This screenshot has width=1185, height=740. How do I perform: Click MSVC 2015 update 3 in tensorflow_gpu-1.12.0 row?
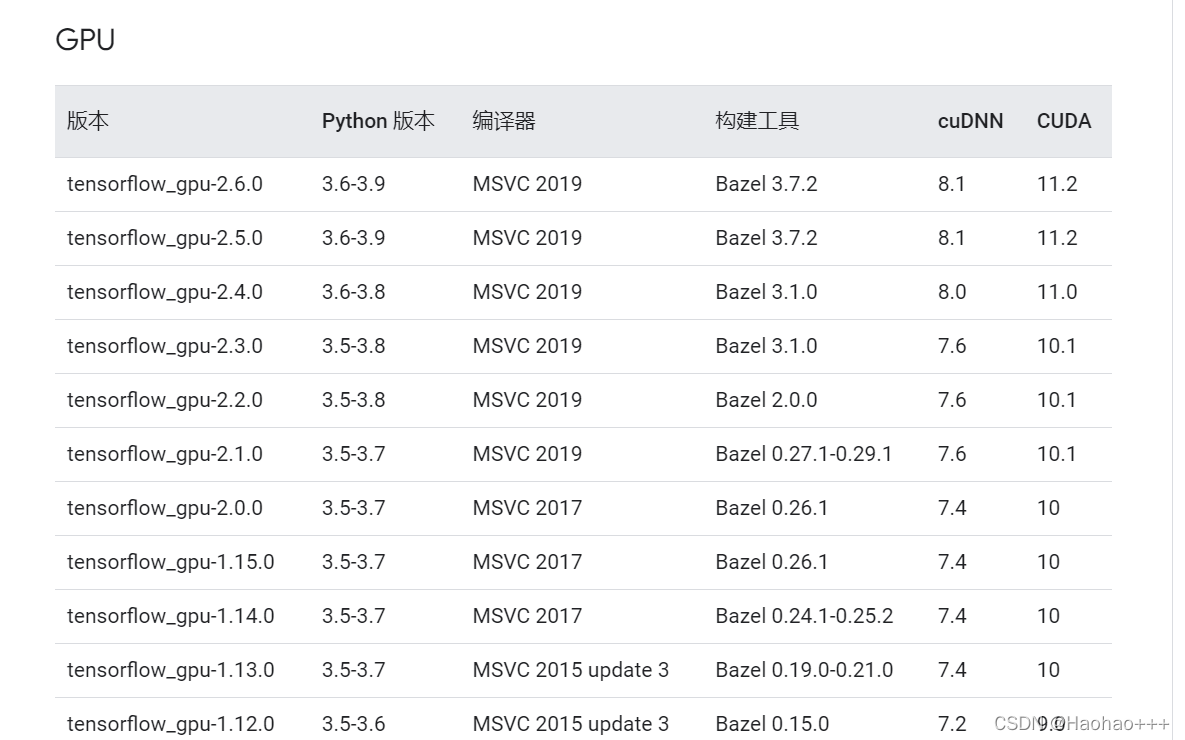tap(571, 724)
